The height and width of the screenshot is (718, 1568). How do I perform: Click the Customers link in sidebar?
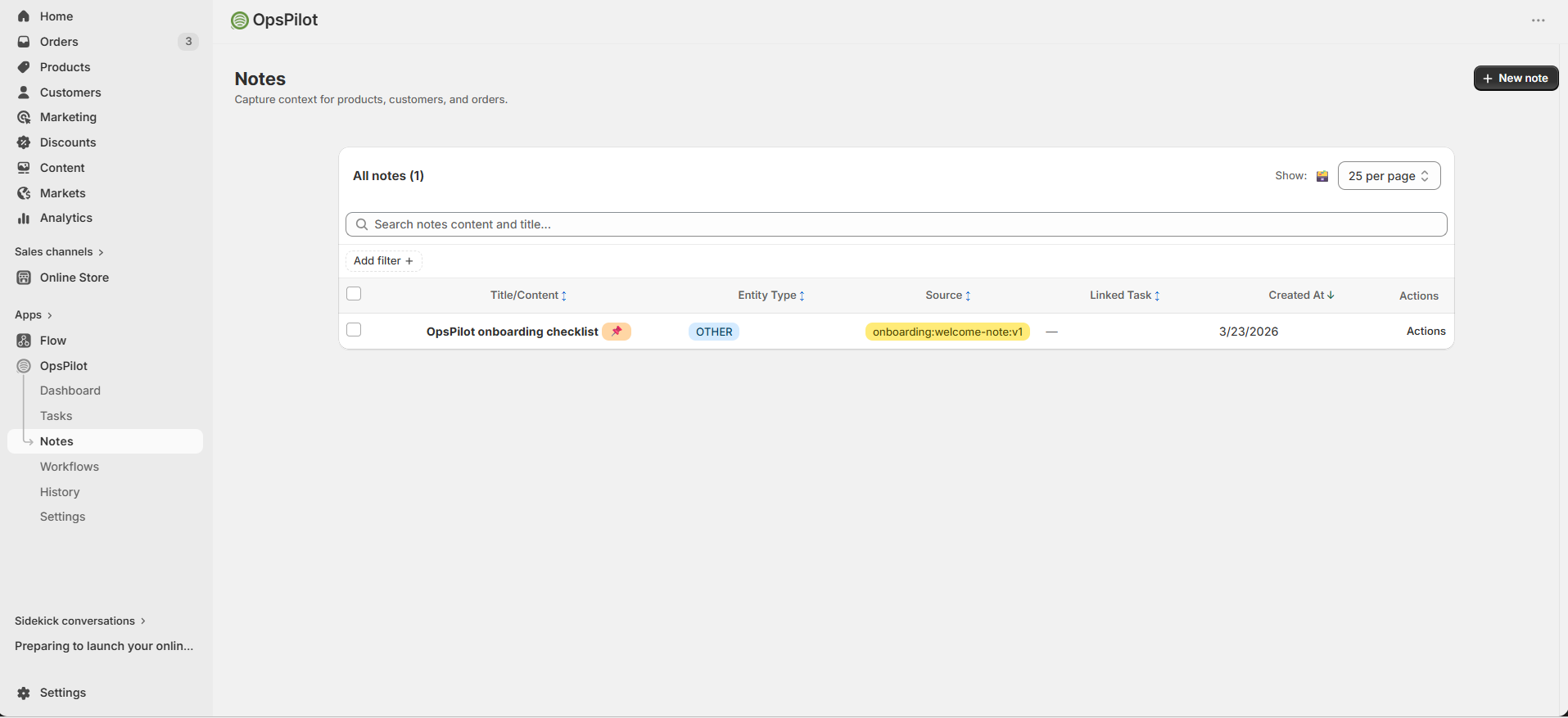pos(70,93)
